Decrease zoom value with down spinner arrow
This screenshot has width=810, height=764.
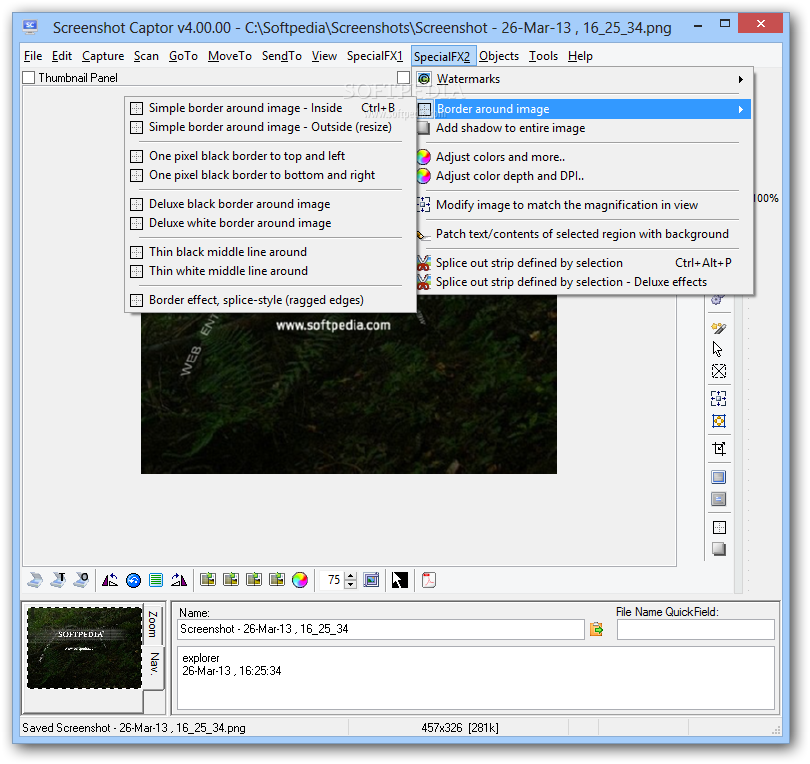click(x=351, y=584)
